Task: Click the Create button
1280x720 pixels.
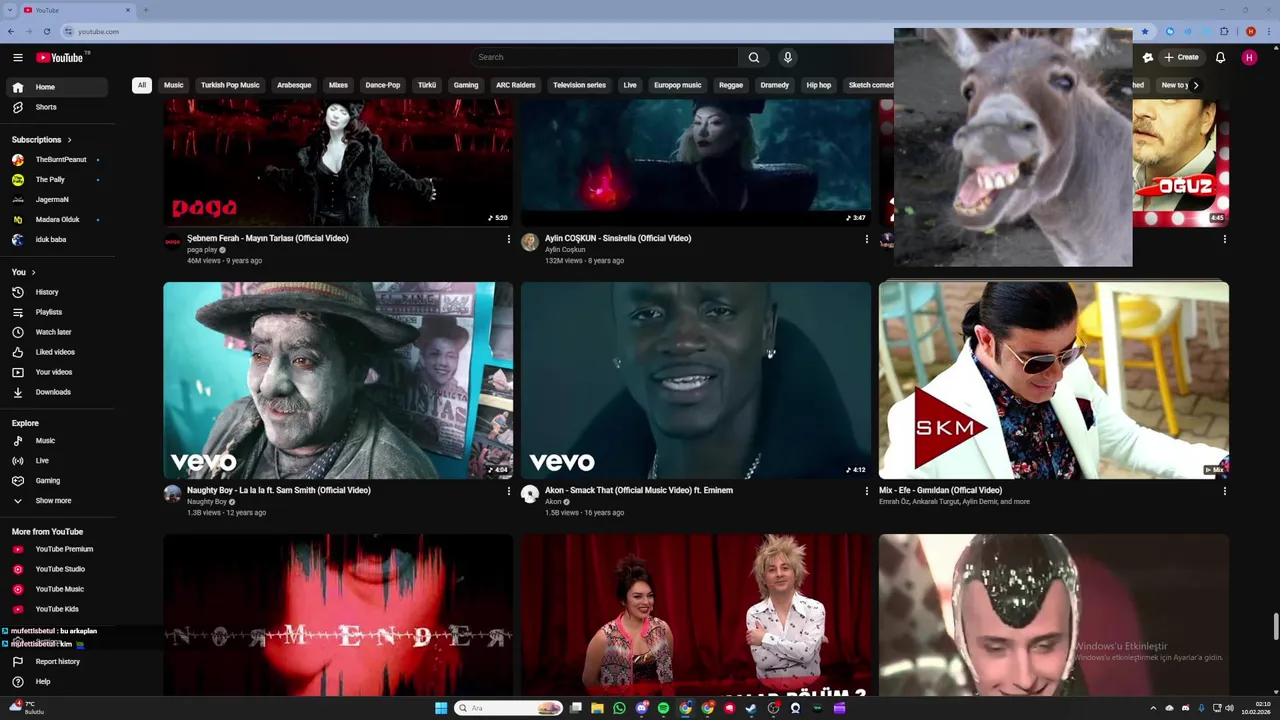Action: click(1181, 57)
